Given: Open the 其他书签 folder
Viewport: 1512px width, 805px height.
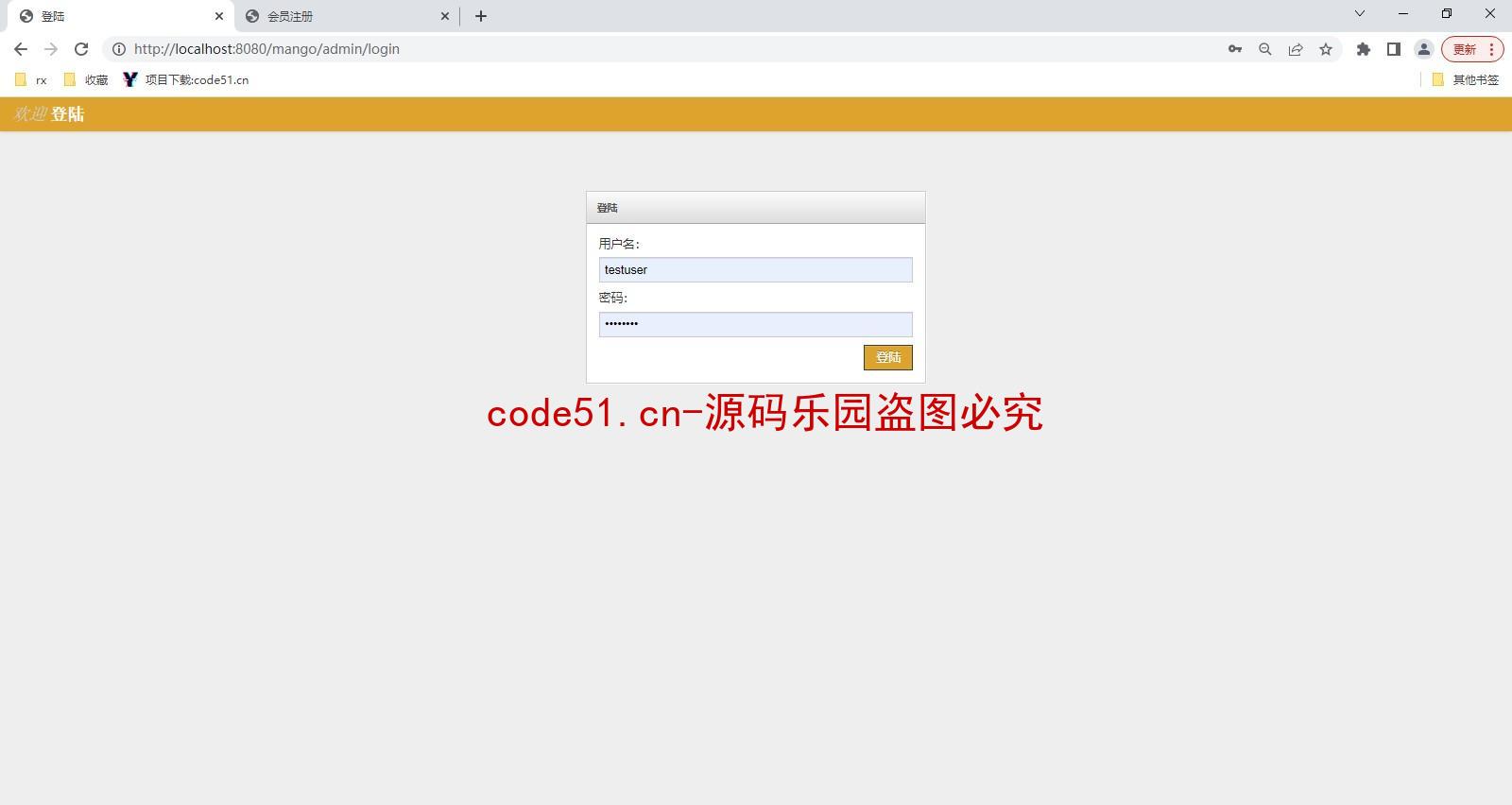Looking at the screenshot, I should click(x=1466, y=80).
